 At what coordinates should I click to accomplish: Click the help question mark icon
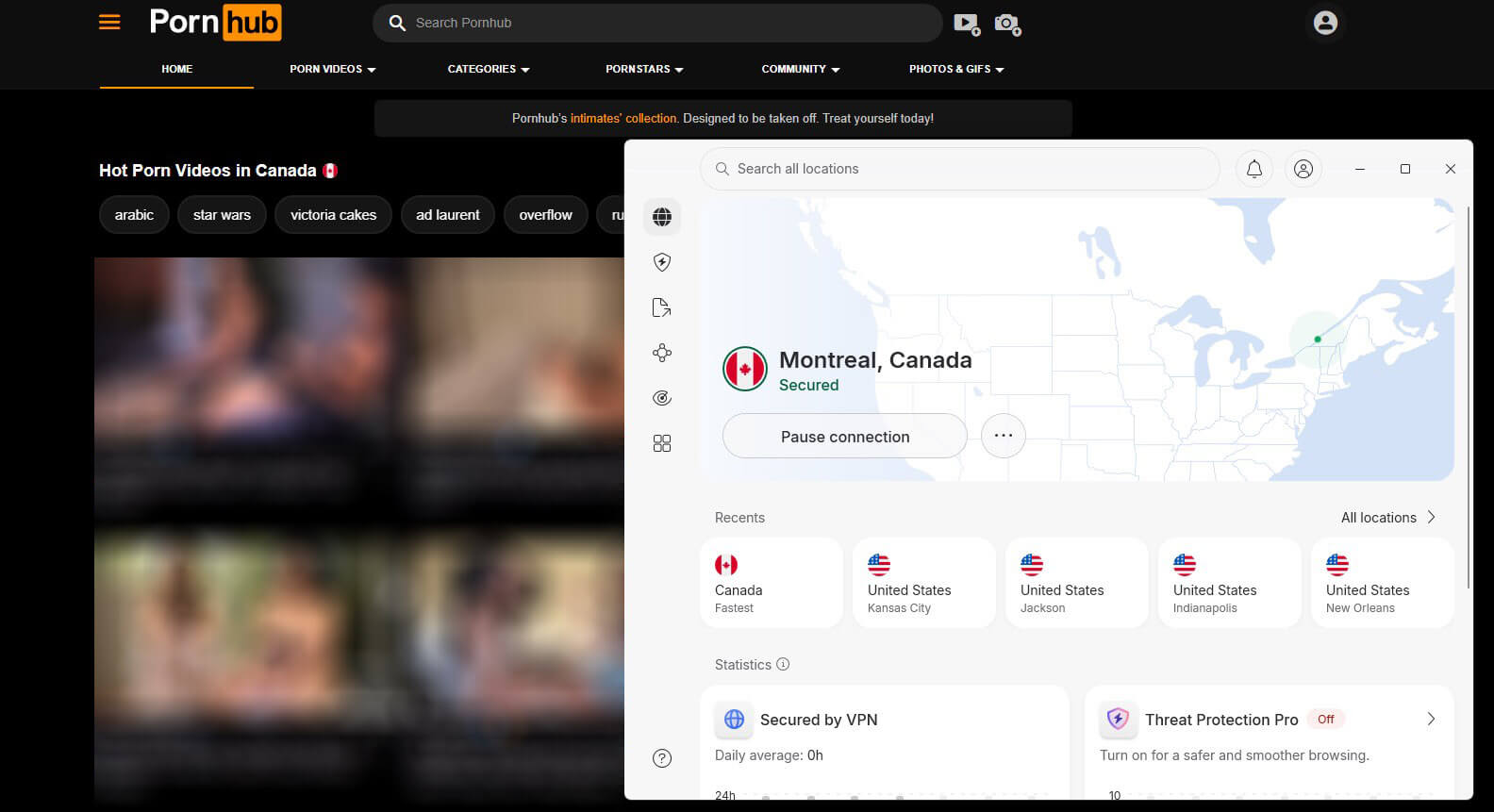[662, 758]
